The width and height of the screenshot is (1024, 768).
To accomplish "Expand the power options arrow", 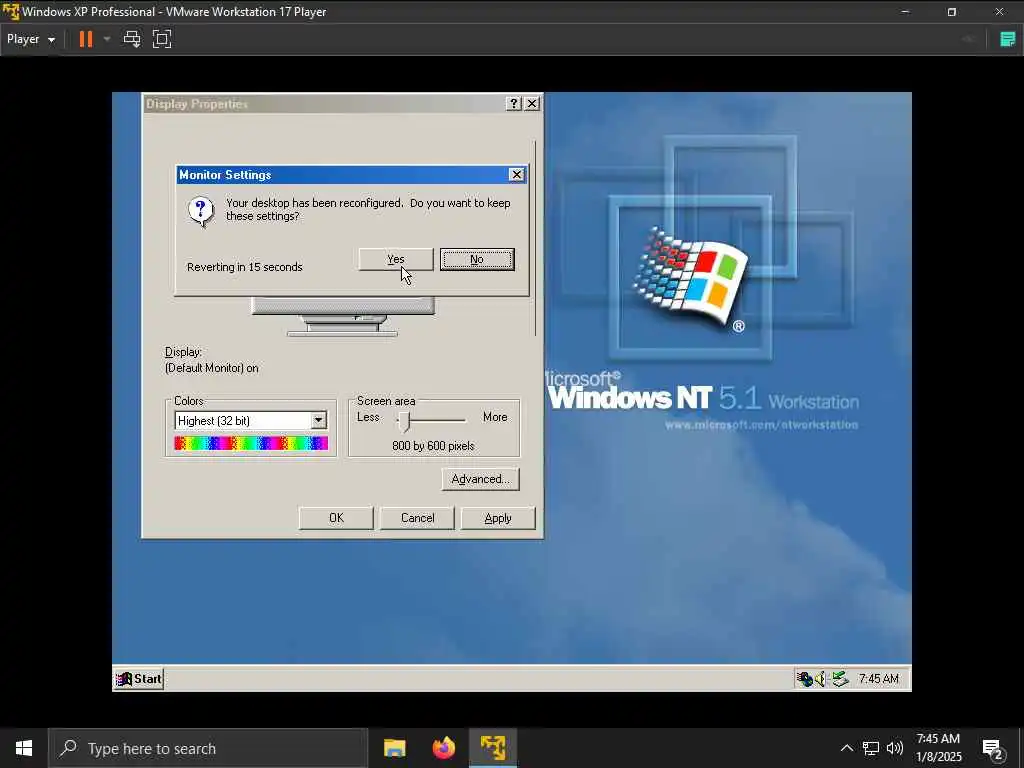I will point(106,39).
